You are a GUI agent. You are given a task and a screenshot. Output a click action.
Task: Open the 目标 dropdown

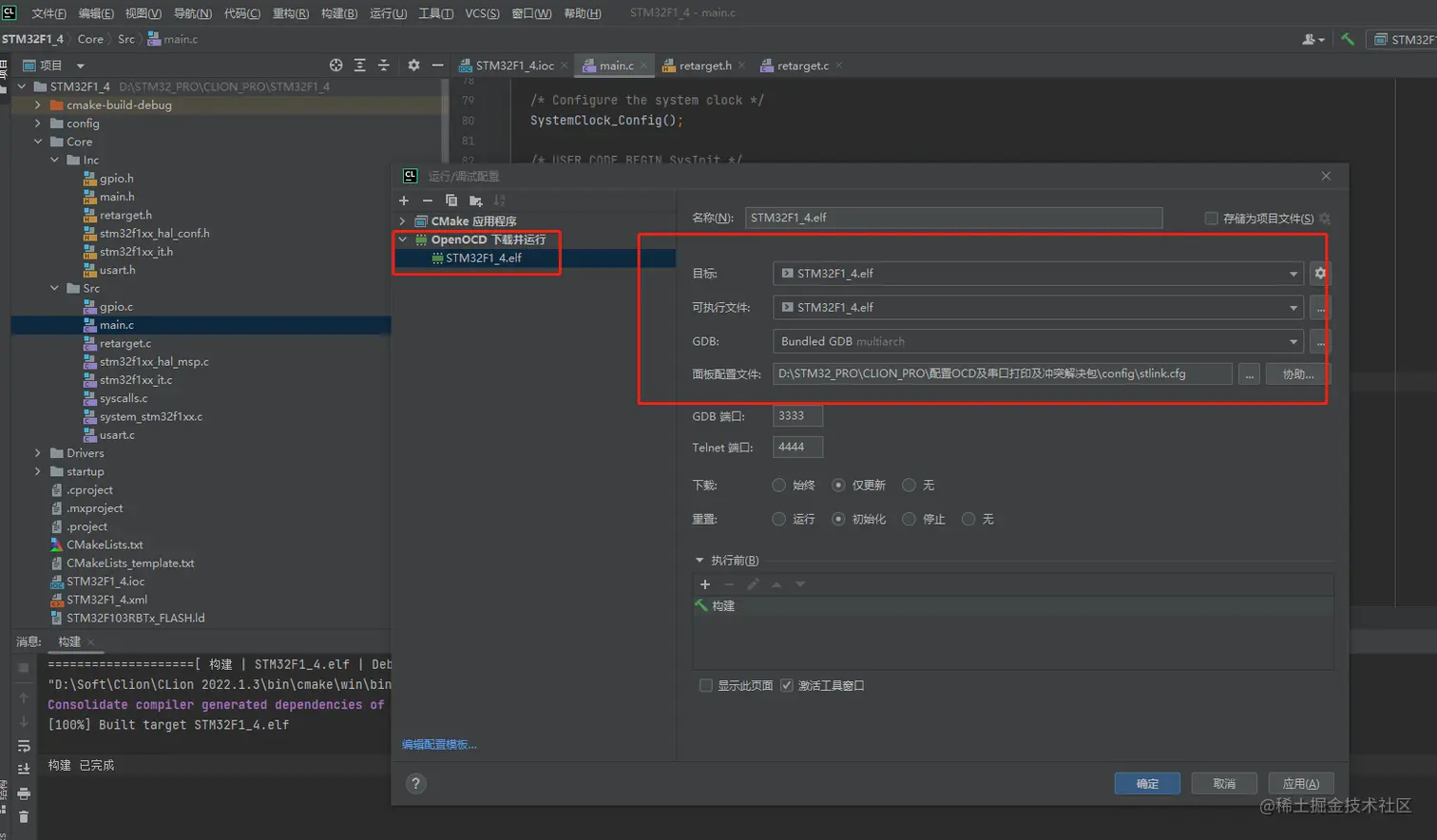coord(1038,274)
